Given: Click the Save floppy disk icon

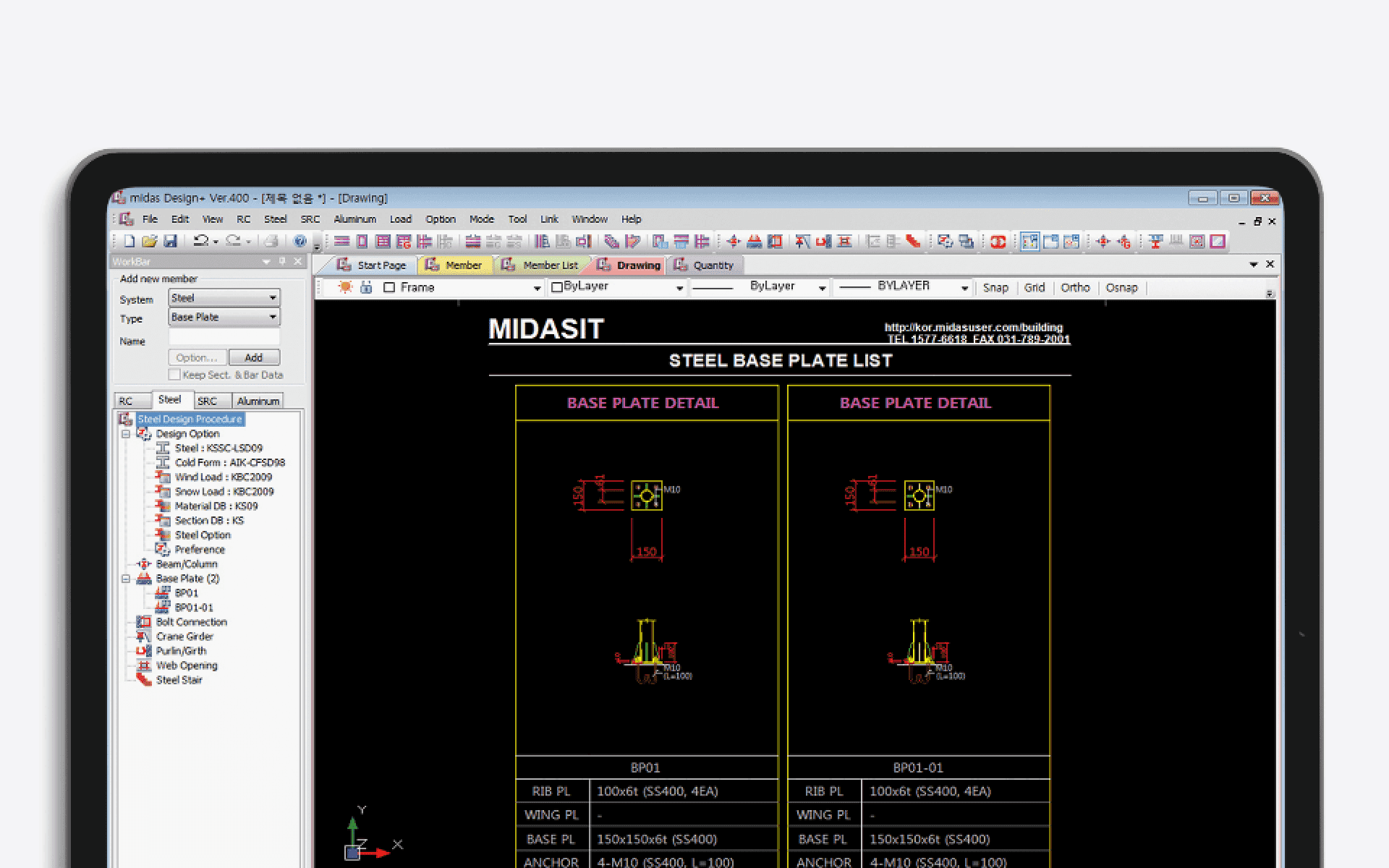Looking at the screenshot, I should pos(170,241).
